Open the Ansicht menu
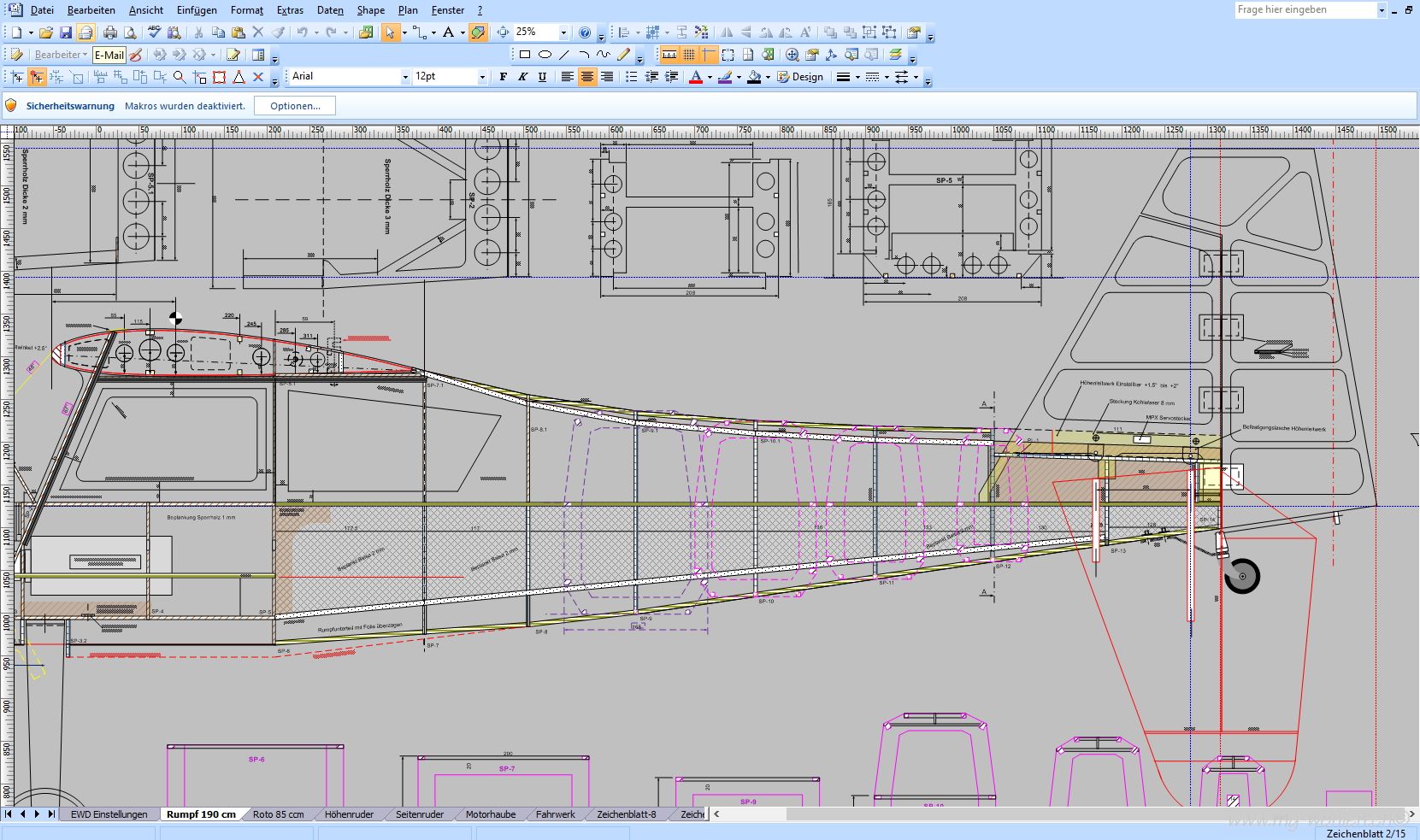 pyautogui.click(x=146, y=10)
